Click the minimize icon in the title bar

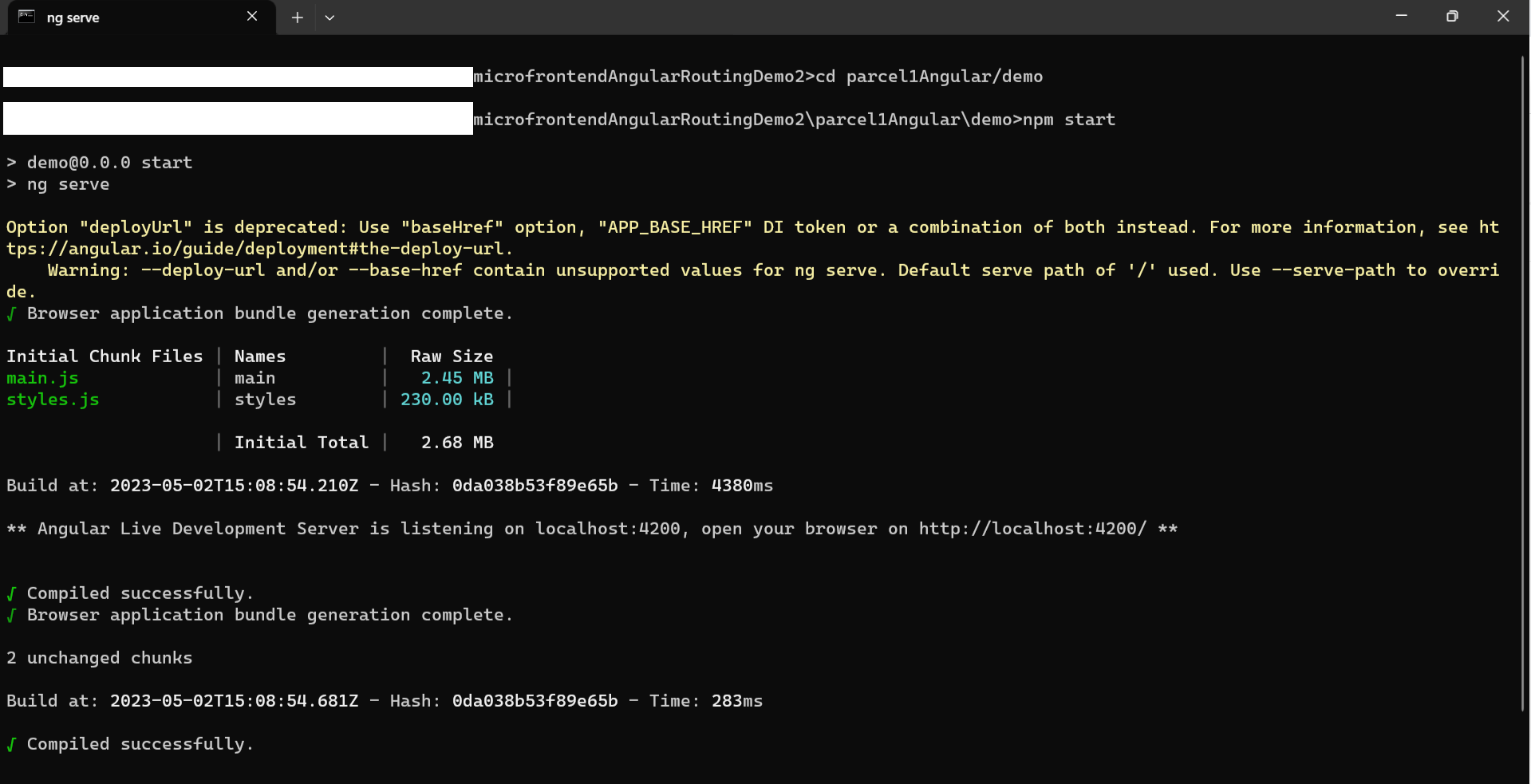click(x=1401, y=16)
